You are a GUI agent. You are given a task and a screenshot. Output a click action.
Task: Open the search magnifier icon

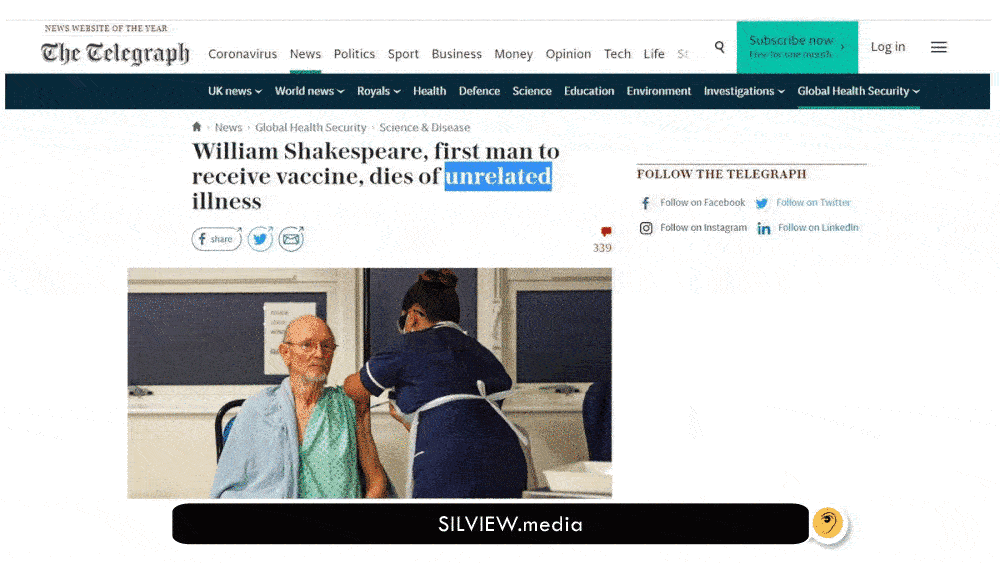[719, 47]
